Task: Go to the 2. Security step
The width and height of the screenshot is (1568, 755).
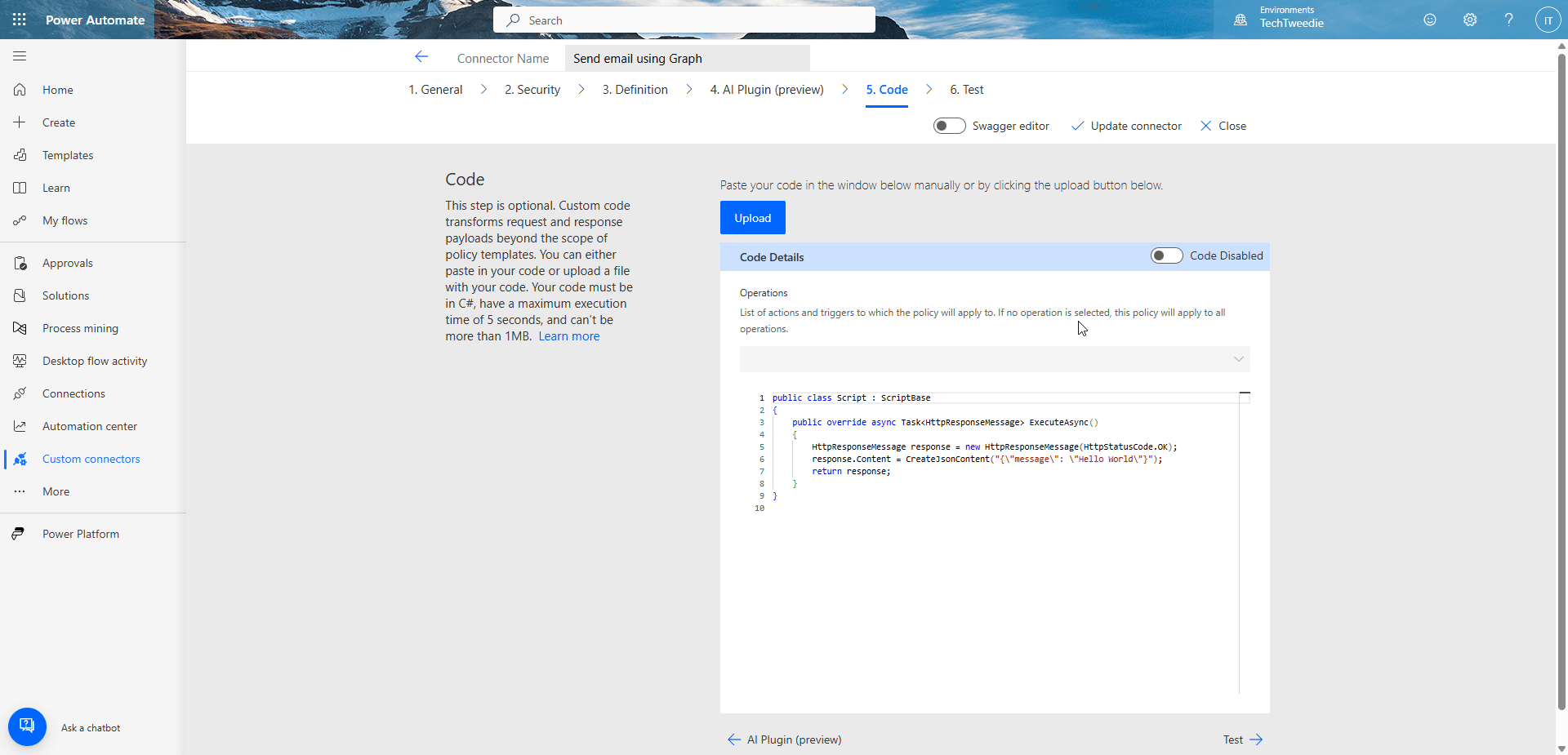Action: [x=532, y=90]
